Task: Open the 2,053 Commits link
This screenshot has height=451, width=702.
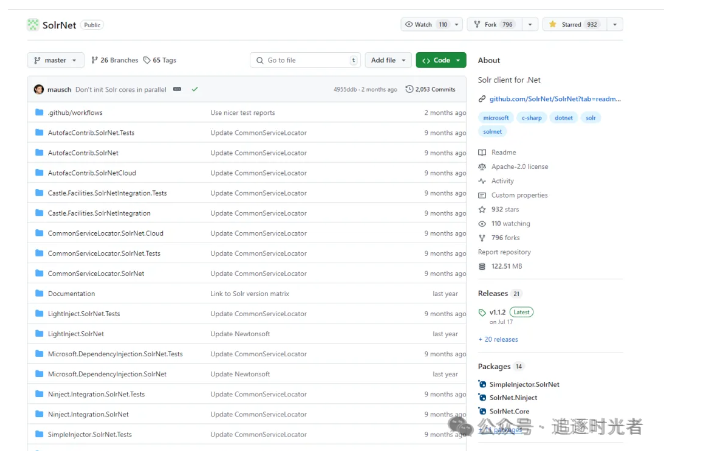Action: tap(430, 89)
